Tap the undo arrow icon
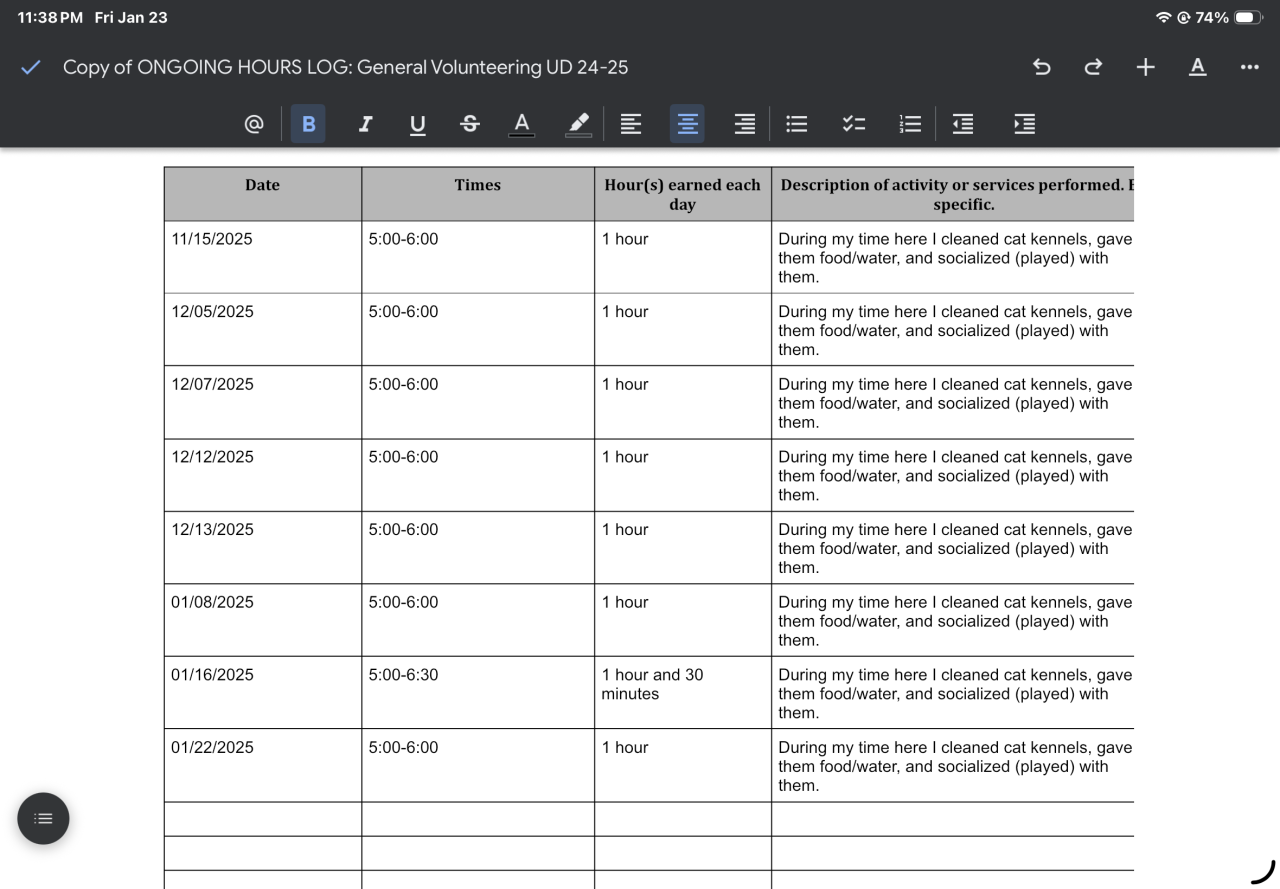1280x889 pixels. [x=1041, y=67]
